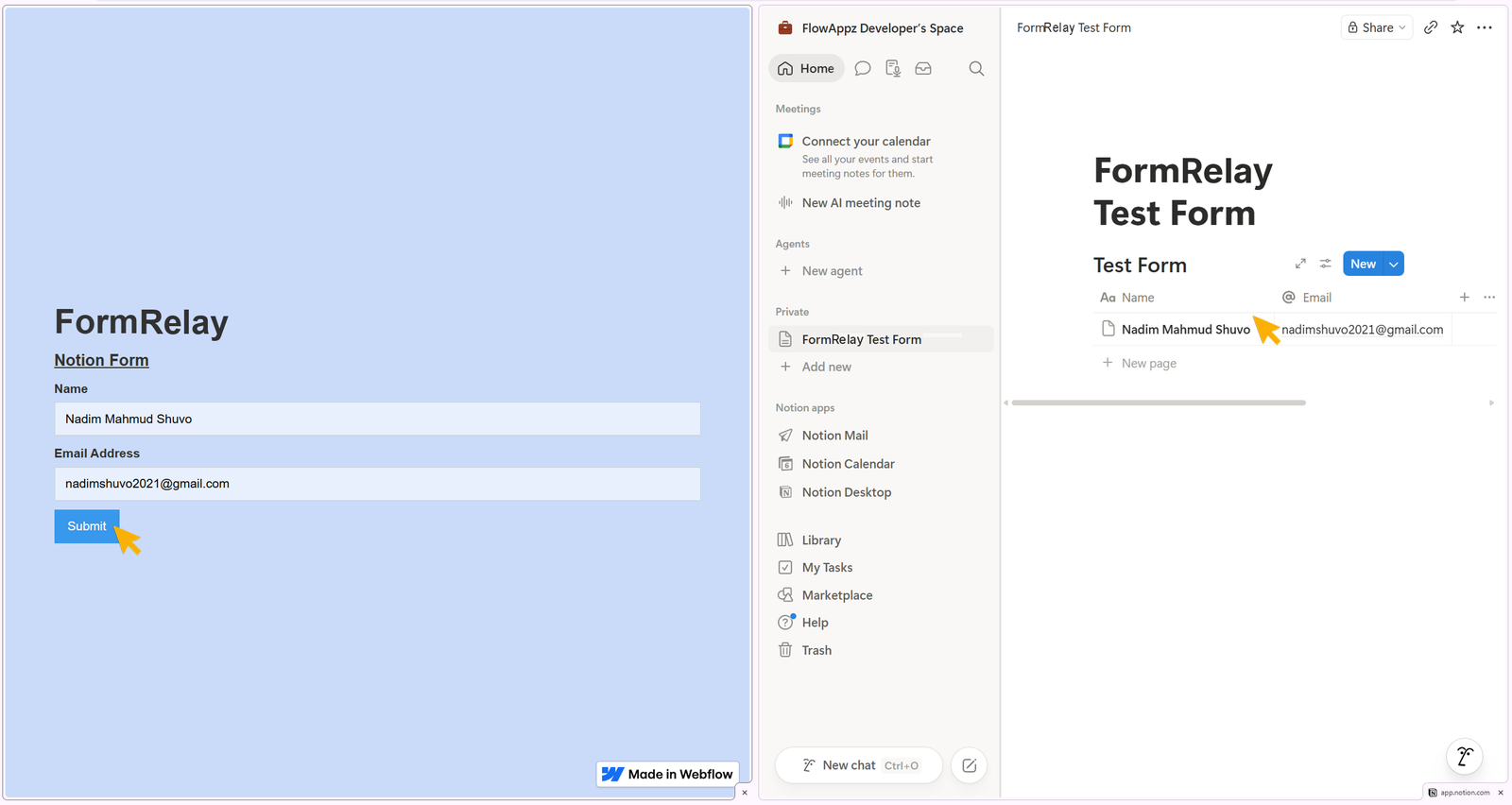
Task: Copy page link with the chain icon
Action: [x=1431, y=27]
